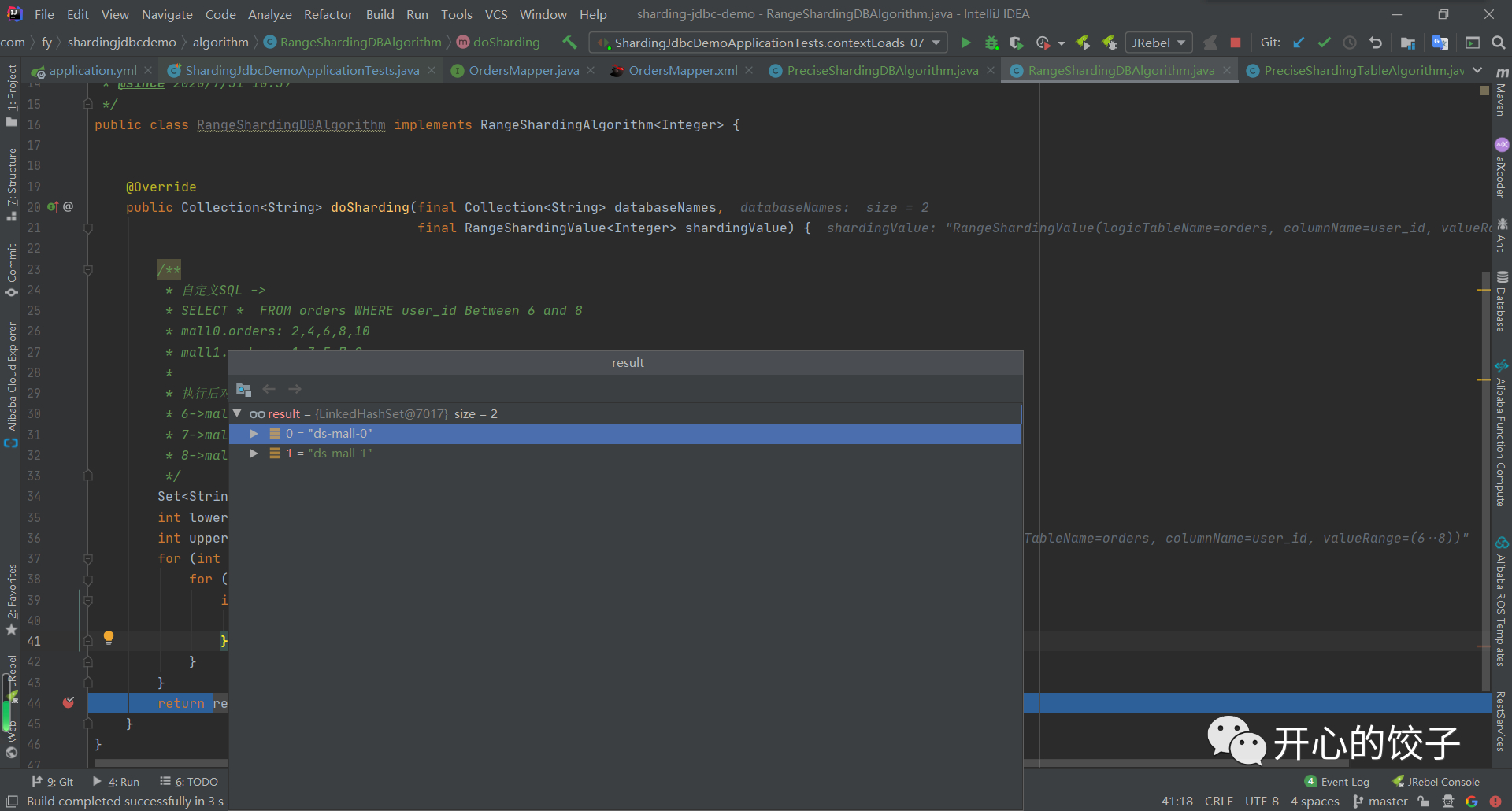The image size is (1512, 811).
Task: Switch to OrdersMapper.java tab
Action: [x=524, y=70]
